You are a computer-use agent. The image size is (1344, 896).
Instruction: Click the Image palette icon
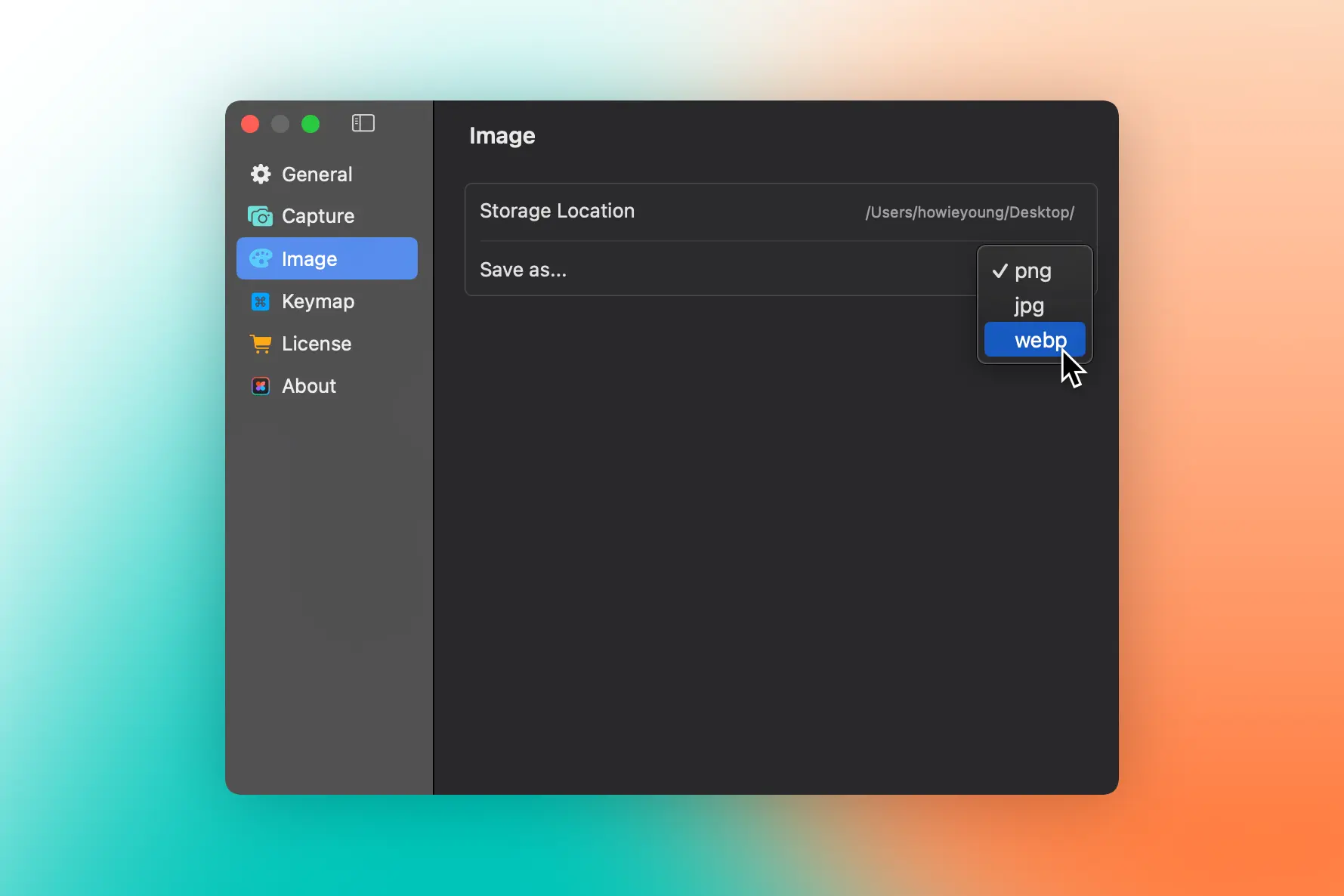click(x=261, y=259)
